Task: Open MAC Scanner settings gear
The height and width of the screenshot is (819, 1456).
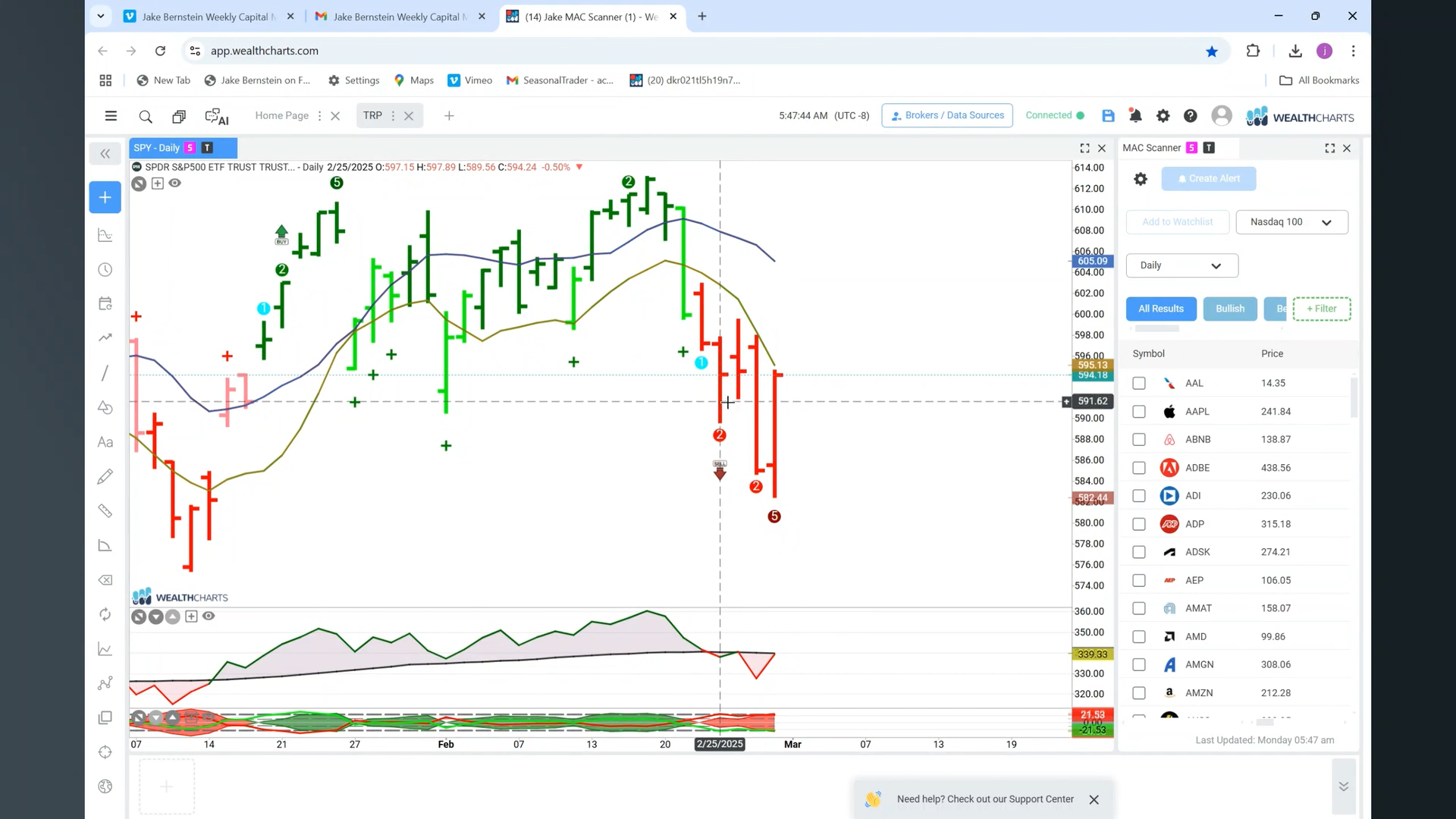Action: pyautogui.click(x=1141, y=179)
